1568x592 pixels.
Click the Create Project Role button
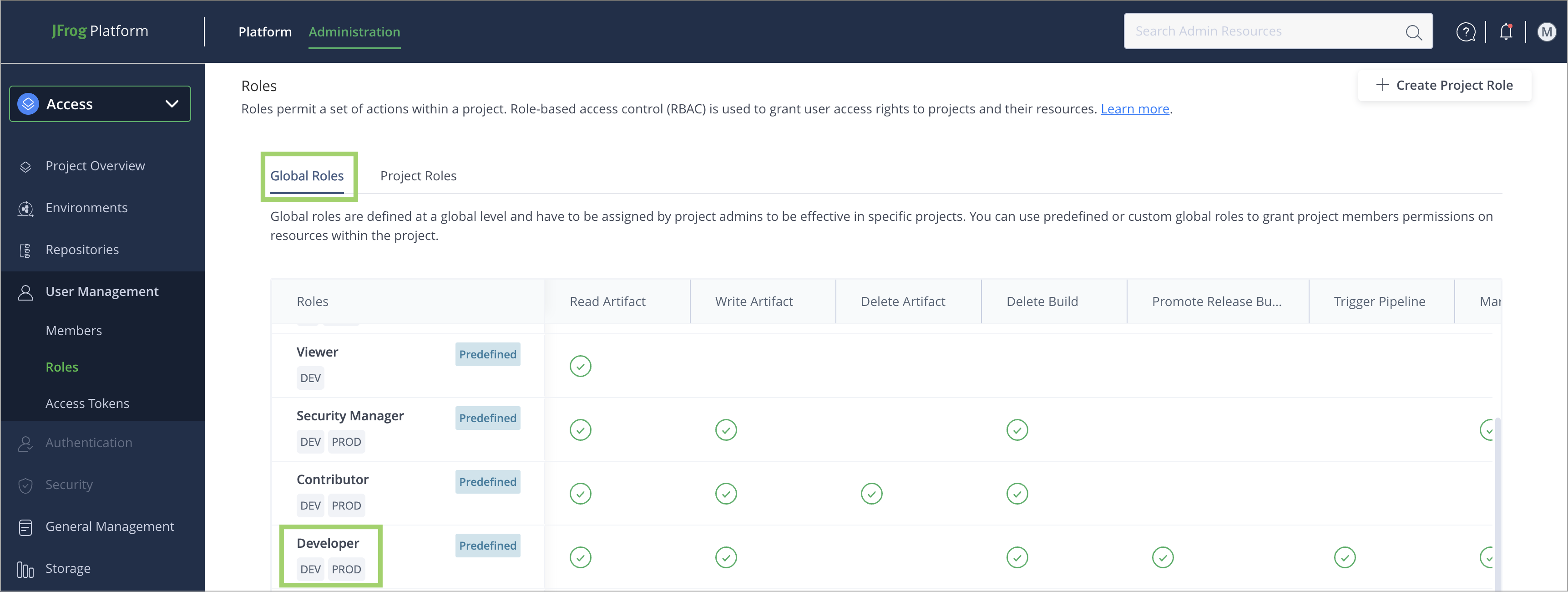pyautogui.click(x=1444, y=85)
